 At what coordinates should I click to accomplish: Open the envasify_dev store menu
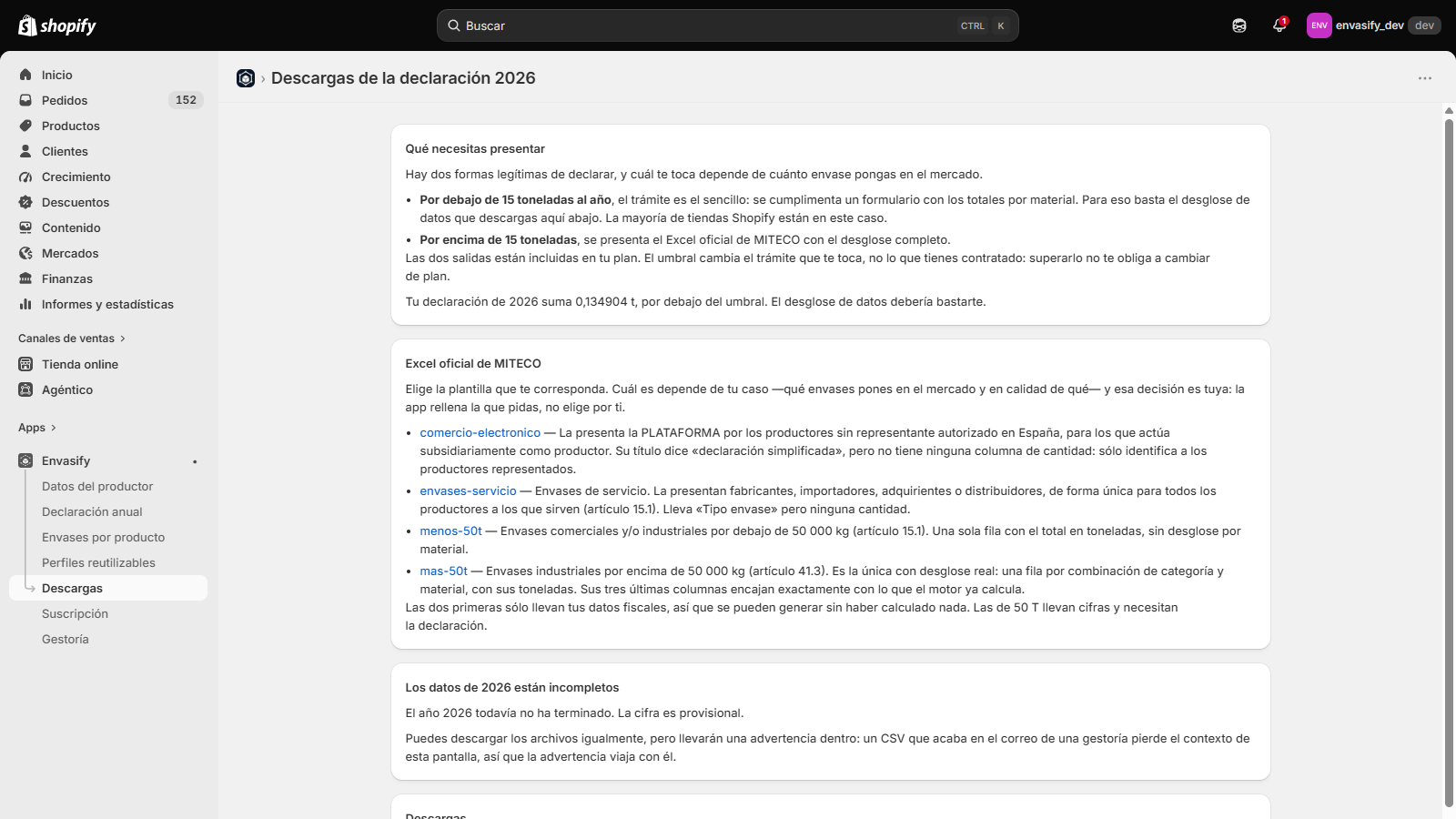coord(1374,25)
